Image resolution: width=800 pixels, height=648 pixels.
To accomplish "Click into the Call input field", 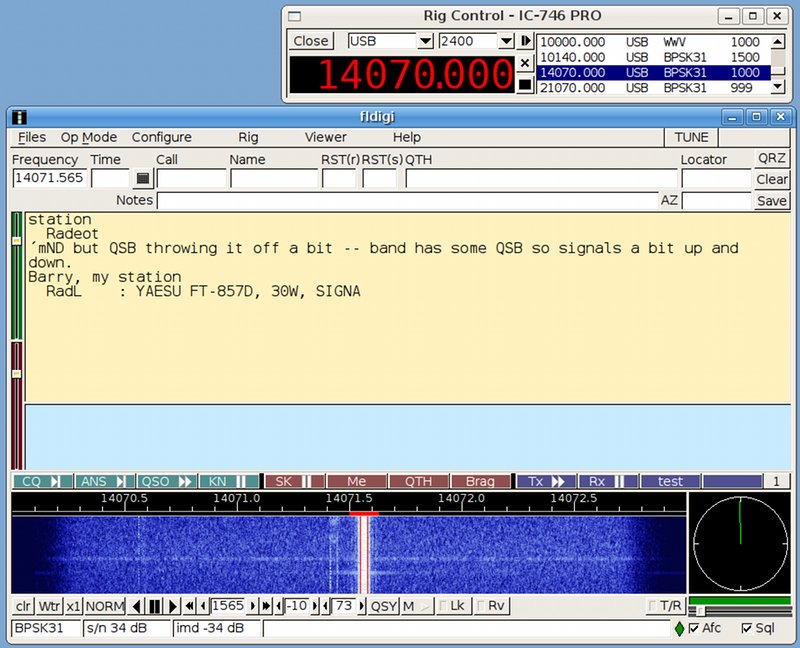I will pos(191,179).
